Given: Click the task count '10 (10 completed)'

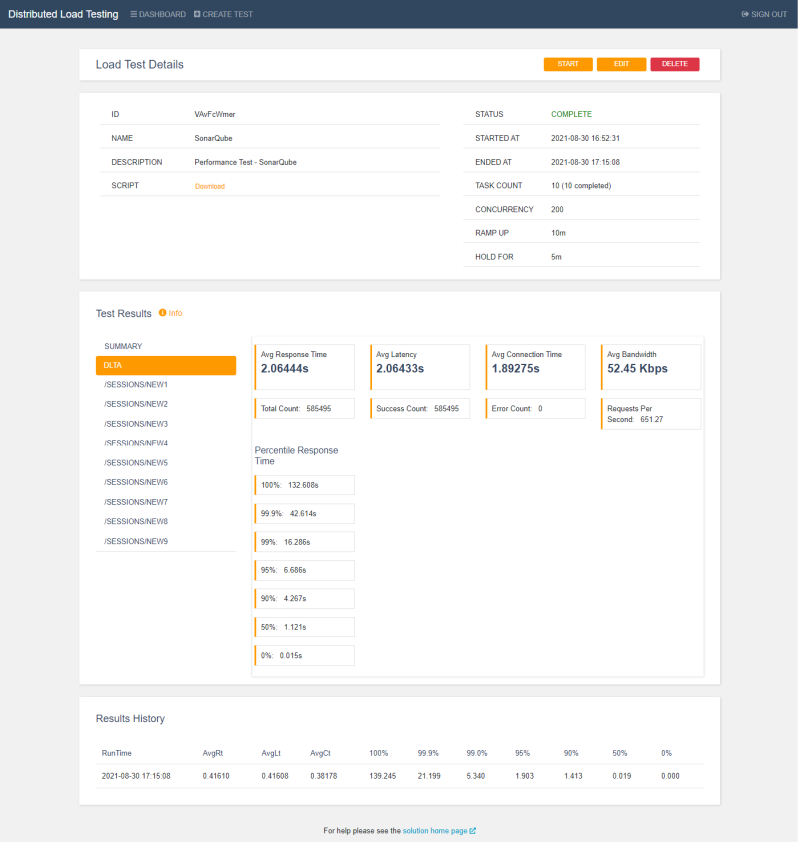Looking at the screenshot, I should (581, 185).
